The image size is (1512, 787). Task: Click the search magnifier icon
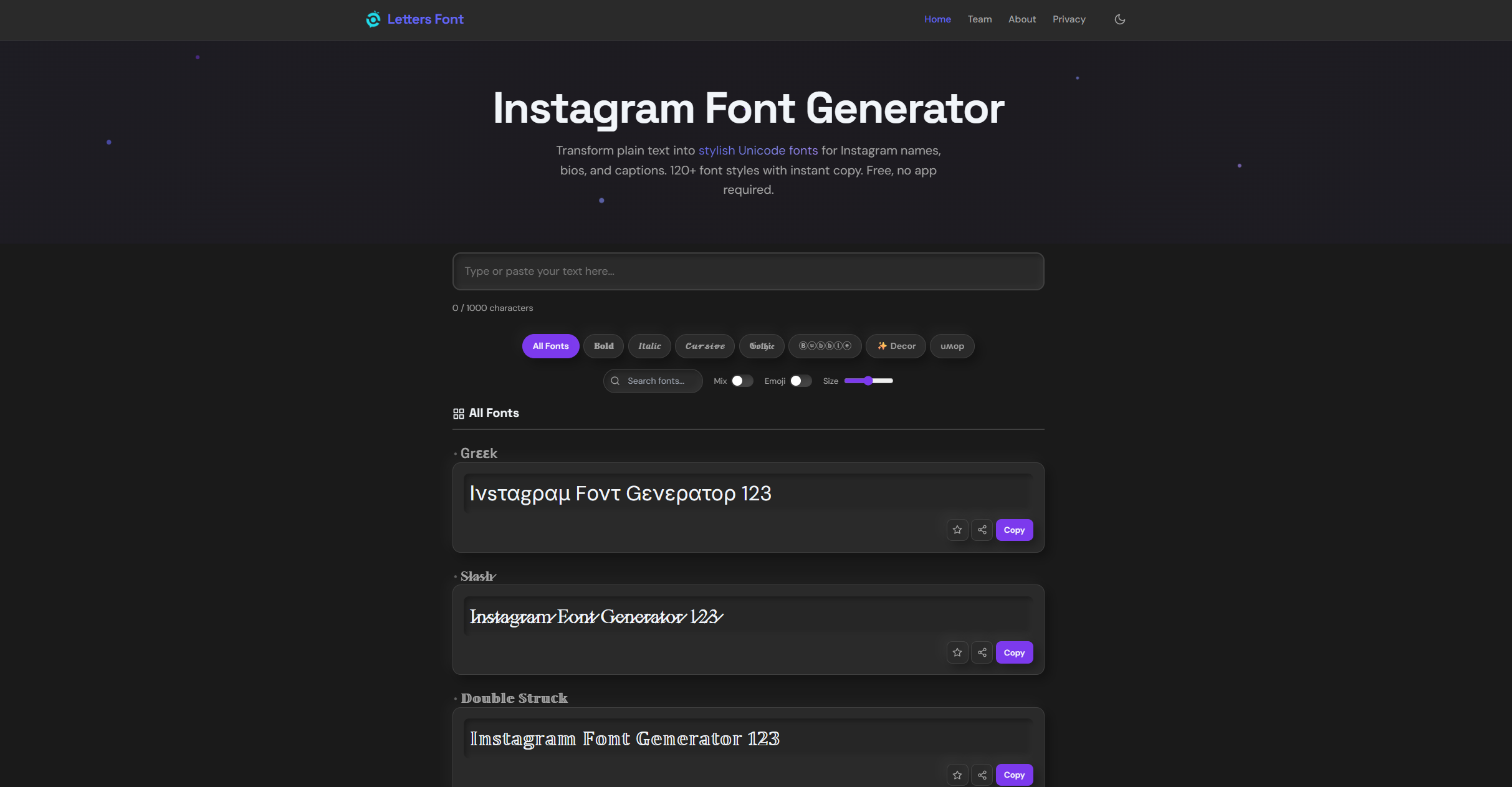[x=615, y=381]
